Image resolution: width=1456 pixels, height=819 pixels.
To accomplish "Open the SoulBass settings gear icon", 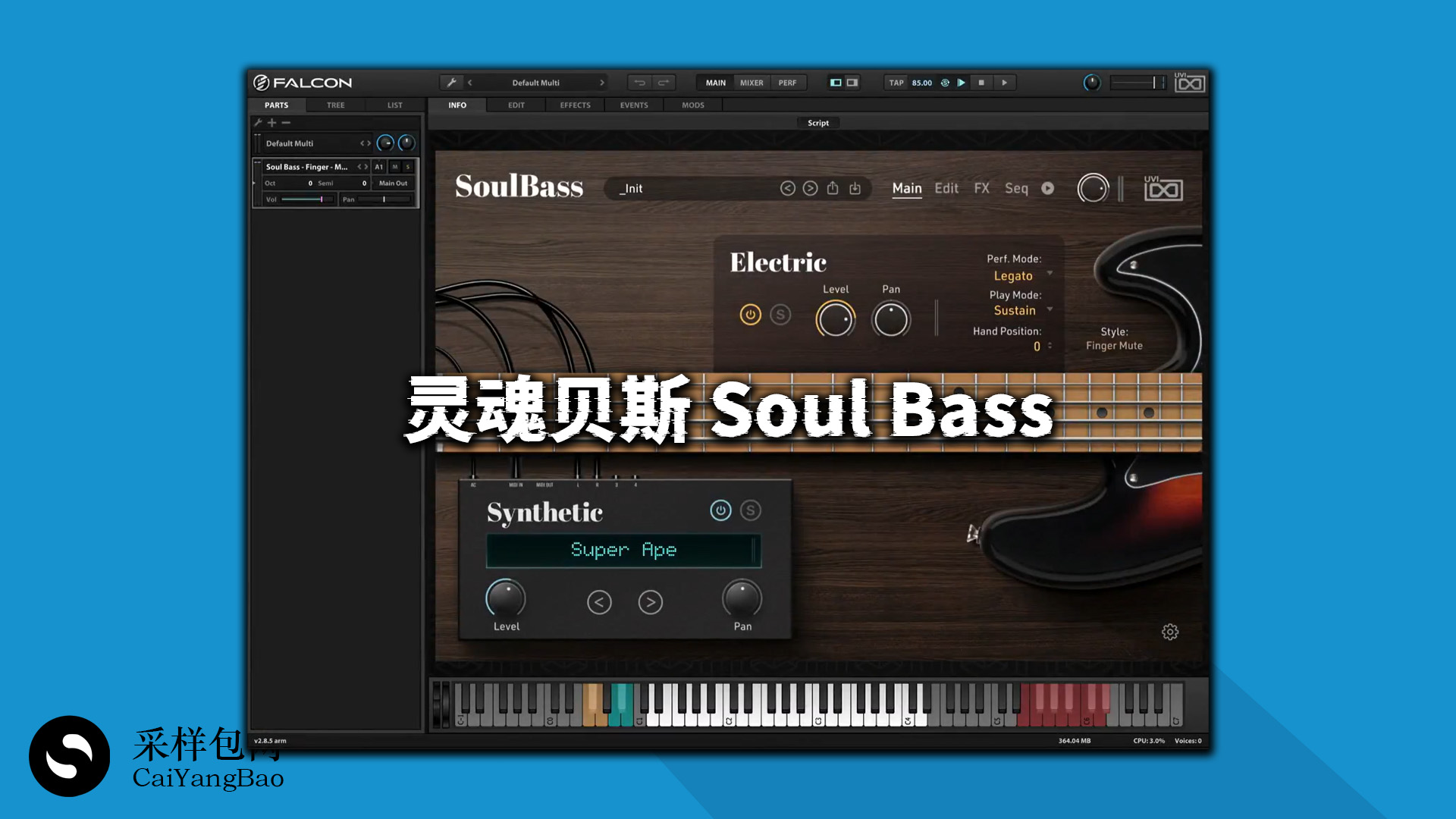I will tap(1170, 632).
